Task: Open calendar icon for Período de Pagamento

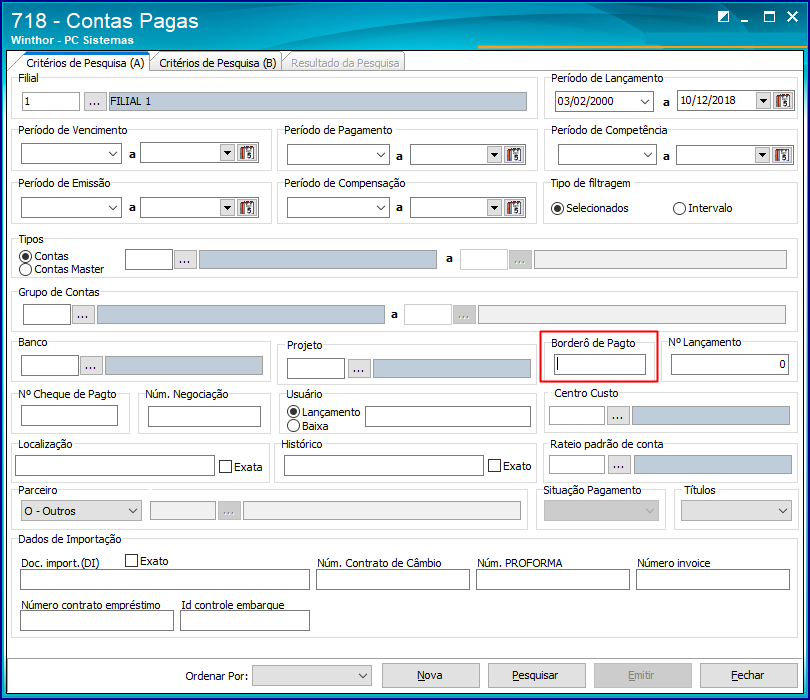Action: (515, 154)
